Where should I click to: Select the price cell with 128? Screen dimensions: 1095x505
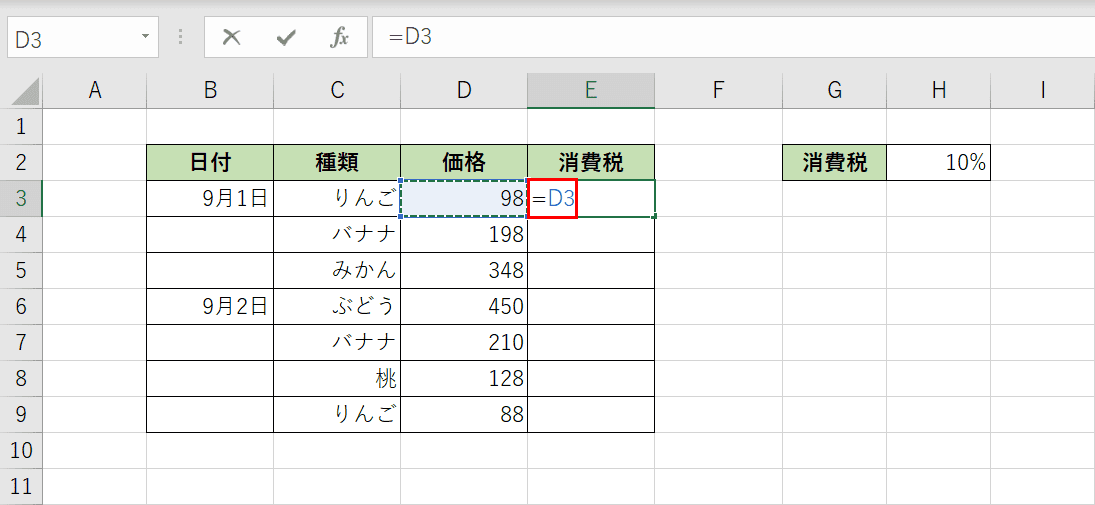pyautogui.click(x=464, y=379)
